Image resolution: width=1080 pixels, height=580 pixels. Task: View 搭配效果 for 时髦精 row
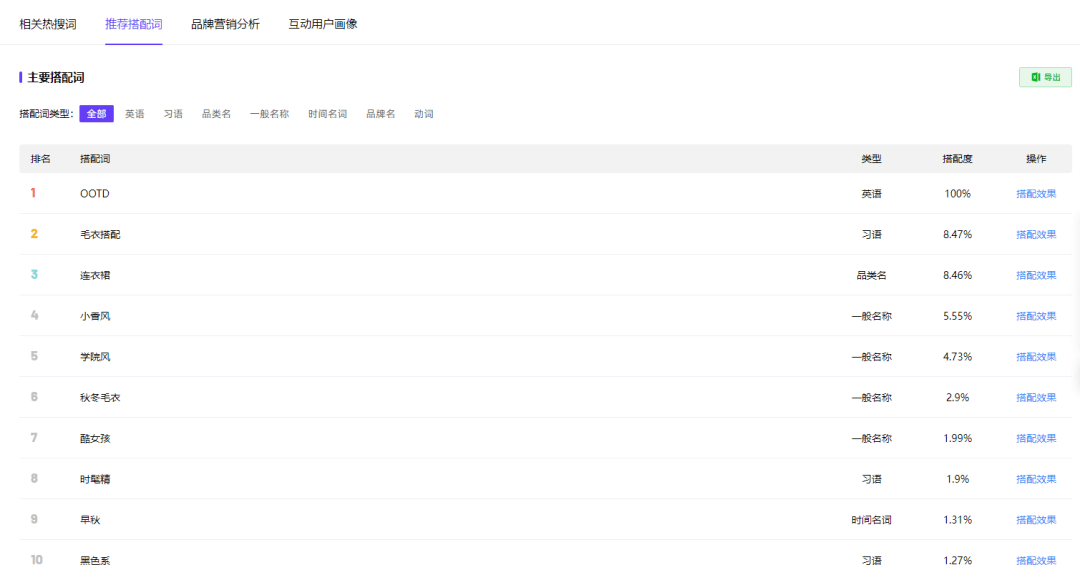point(1036,479)
